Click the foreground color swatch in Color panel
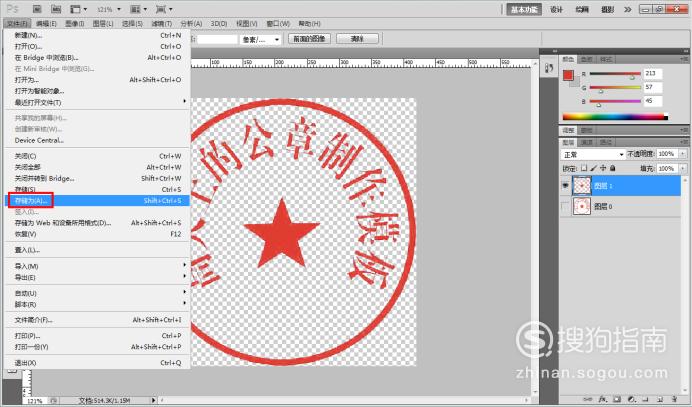 pyautogui.click(x=568, y=75)
